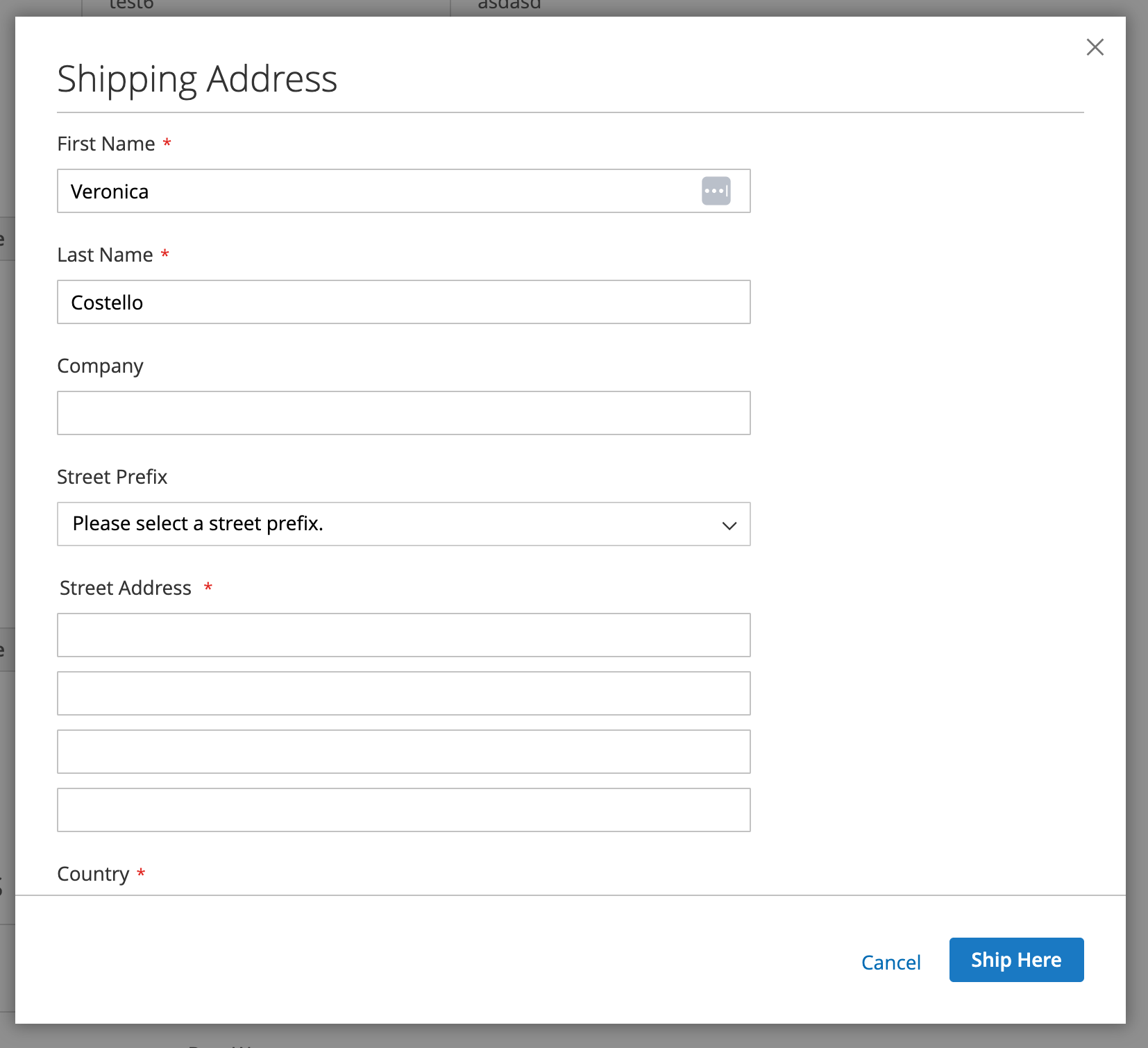Click into the Company input field
1148x1048 pixels.
point(403,413)
